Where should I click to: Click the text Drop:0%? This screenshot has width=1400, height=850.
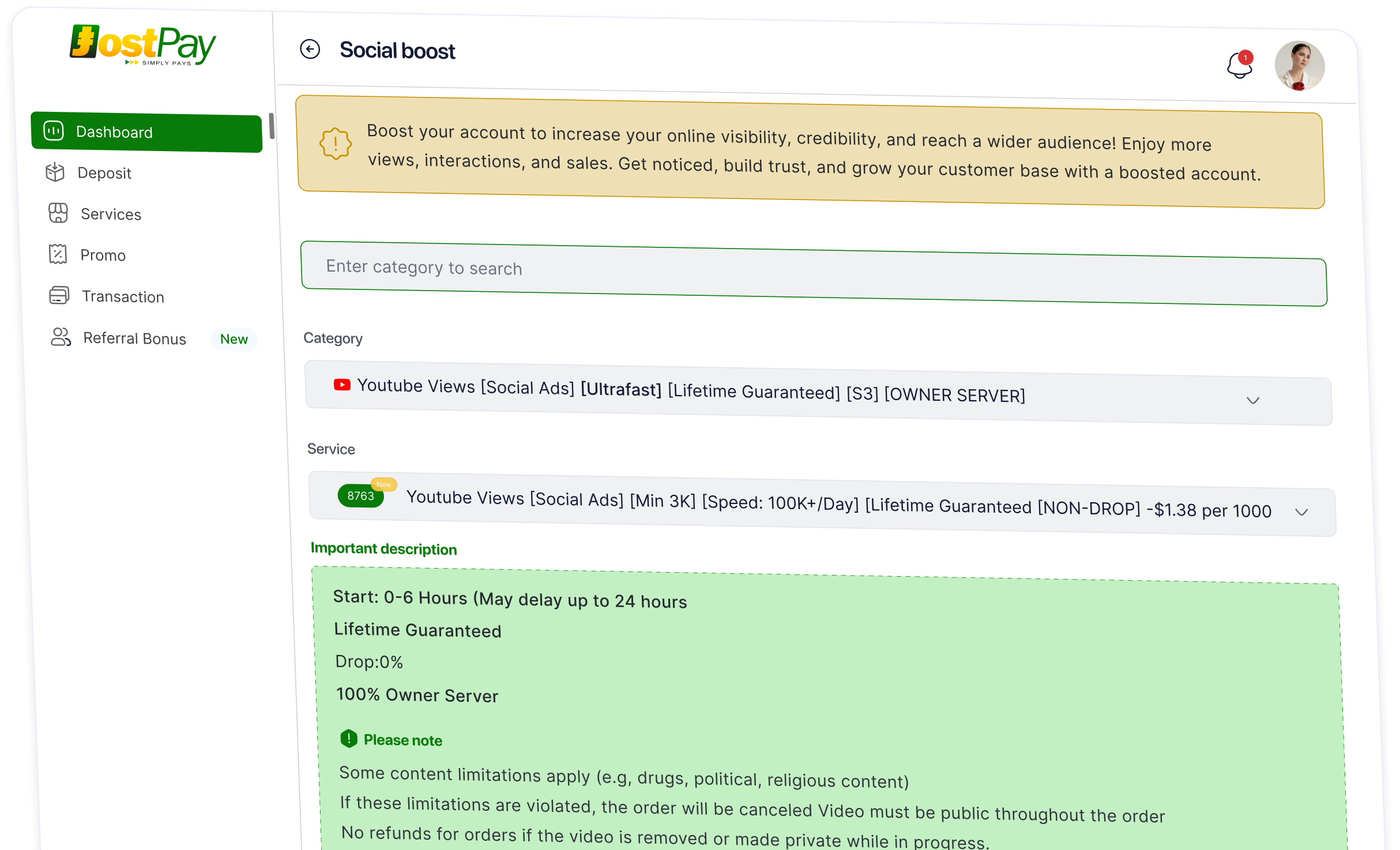[370, 662]
